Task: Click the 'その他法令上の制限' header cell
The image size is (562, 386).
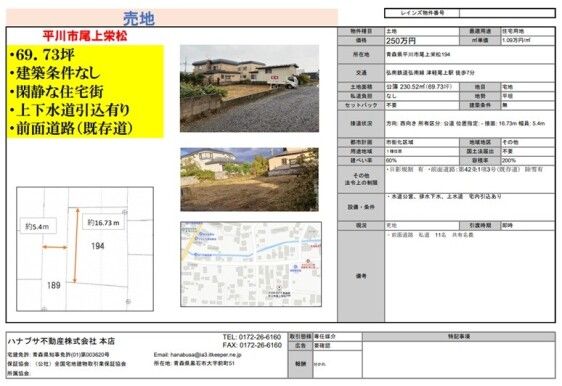Action: click(x=361, y=179)
